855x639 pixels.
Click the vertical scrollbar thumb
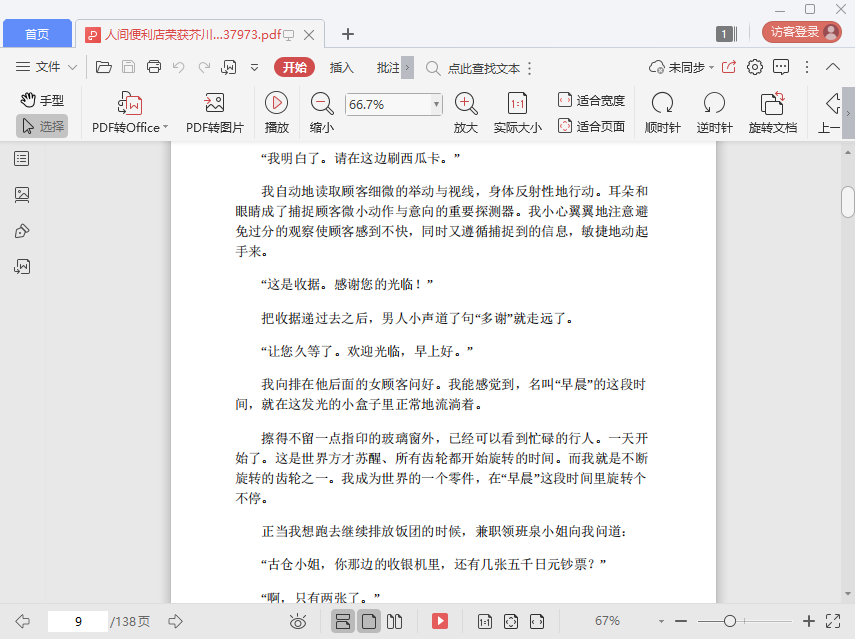[847, 202]
